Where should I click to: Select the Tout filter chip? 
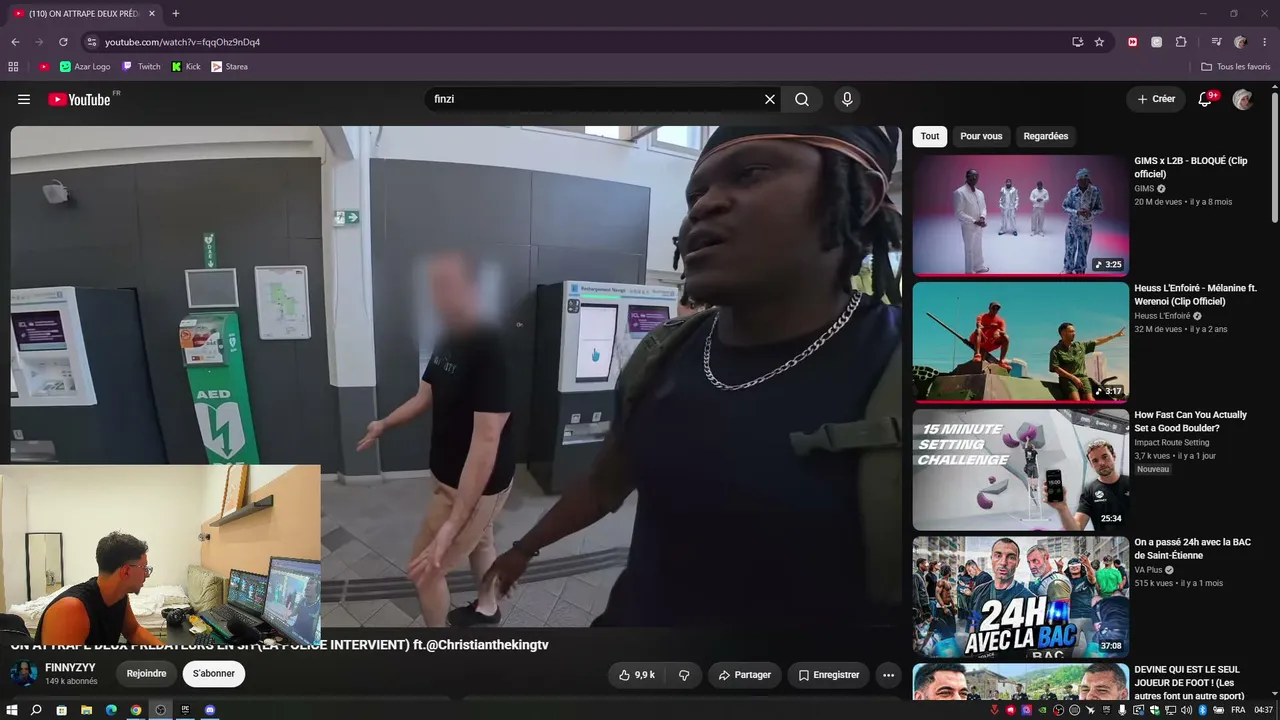pos(930,136)
